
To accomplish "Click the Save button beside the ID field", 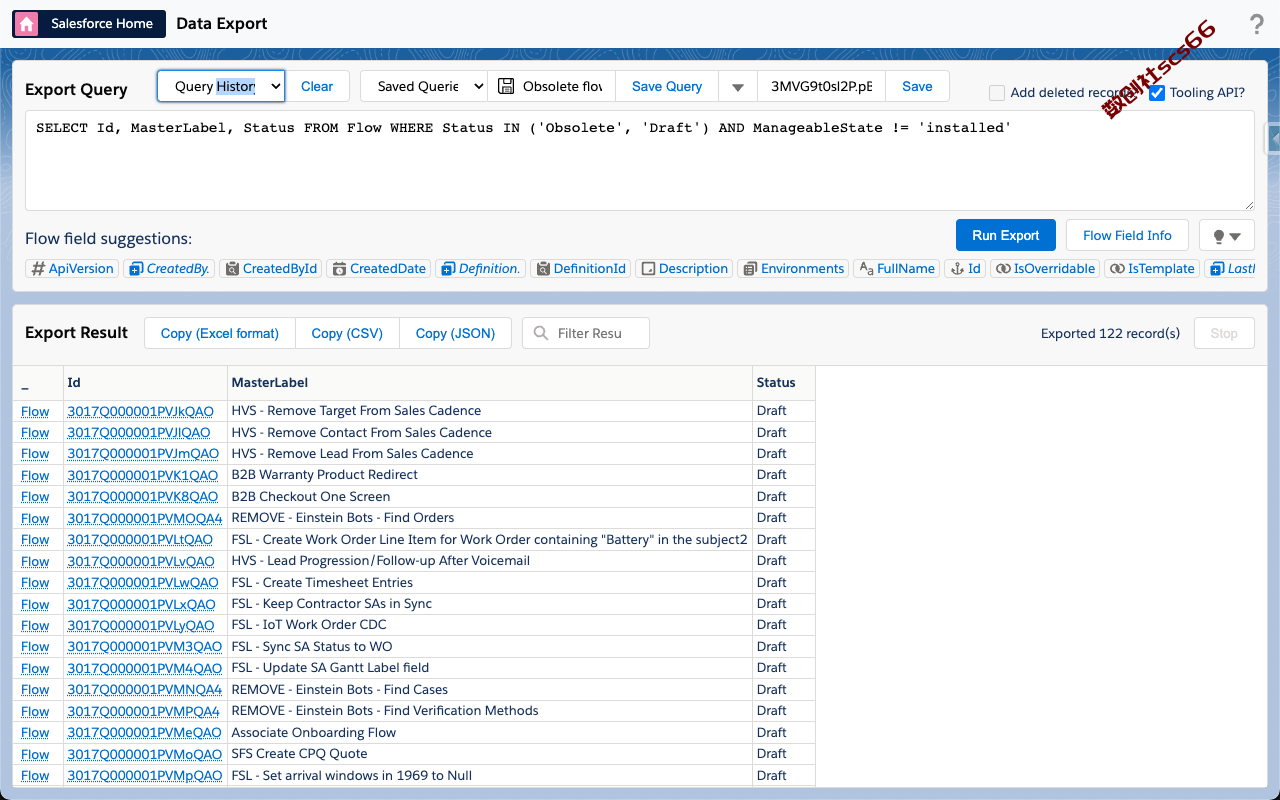I will (917, 86).
